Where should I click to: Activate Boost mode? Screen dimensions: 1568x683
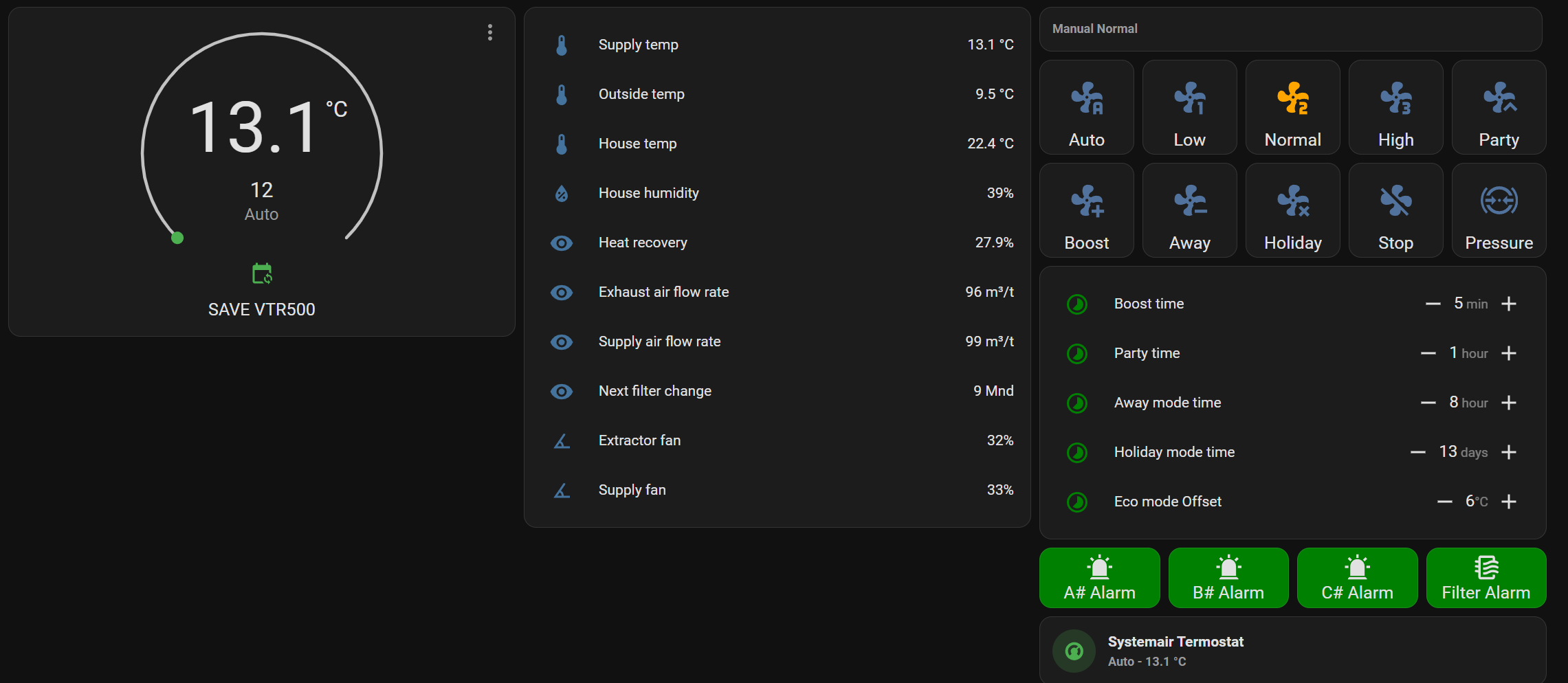pos(1087,210)
